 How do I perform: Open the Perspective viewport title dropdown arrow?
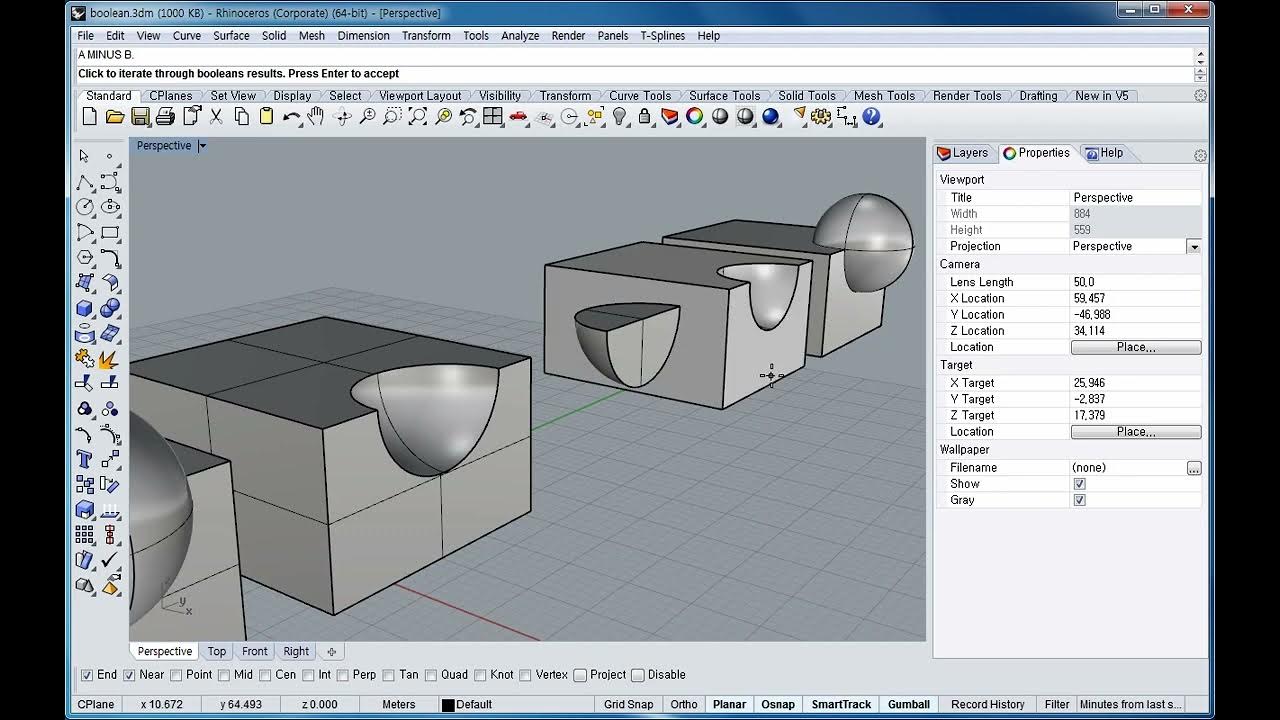coord(202,146)
